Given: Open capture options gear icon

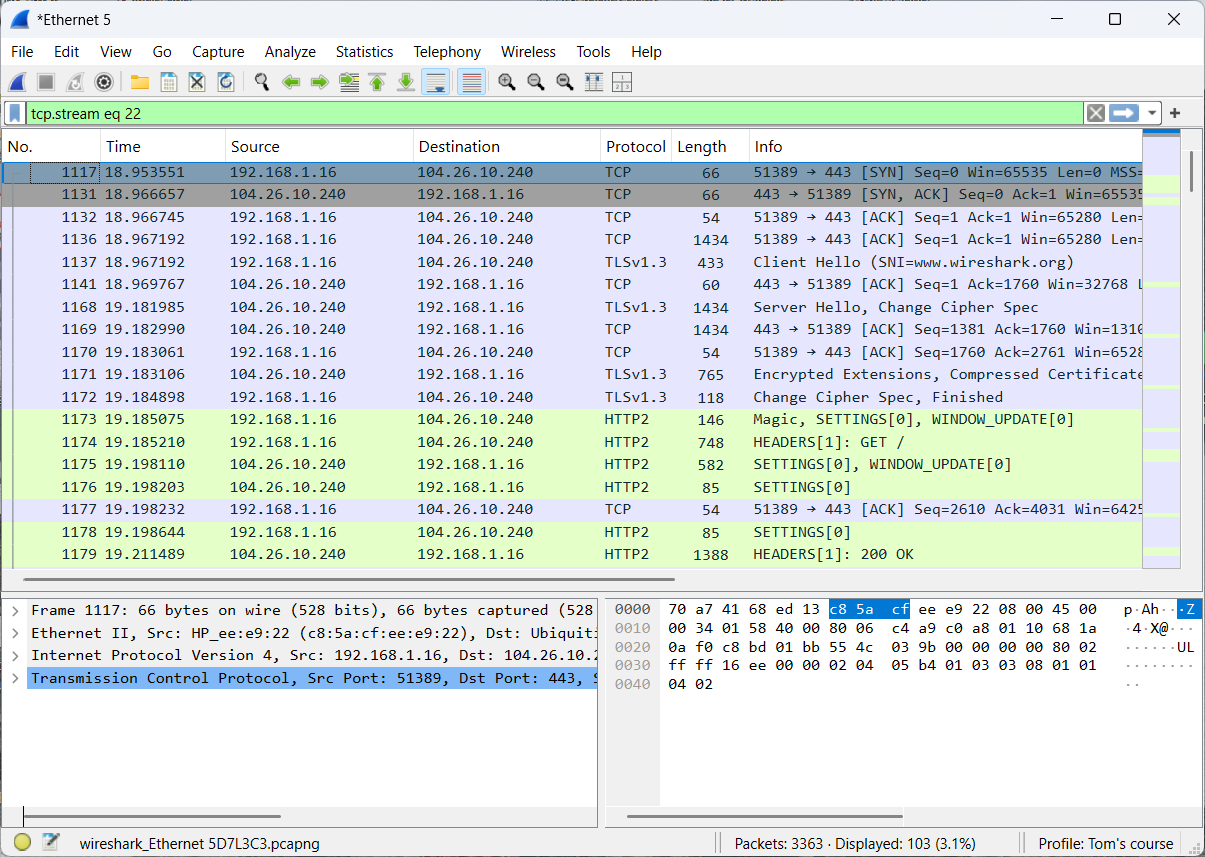Looking at the screenshot, I should click(103, 82).
